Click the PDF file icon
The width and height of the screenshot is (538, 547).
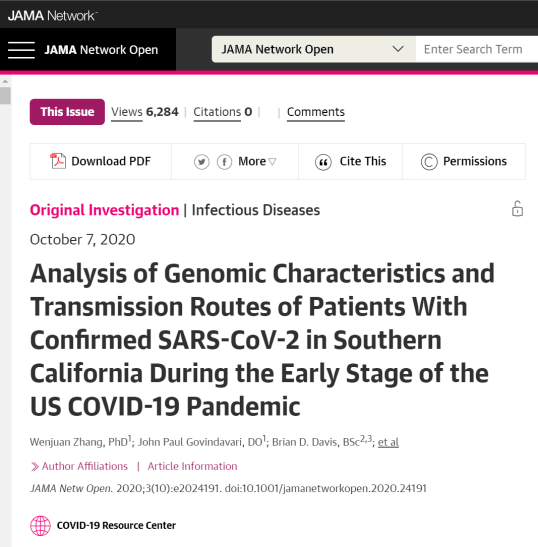click(x=58, y=161)
